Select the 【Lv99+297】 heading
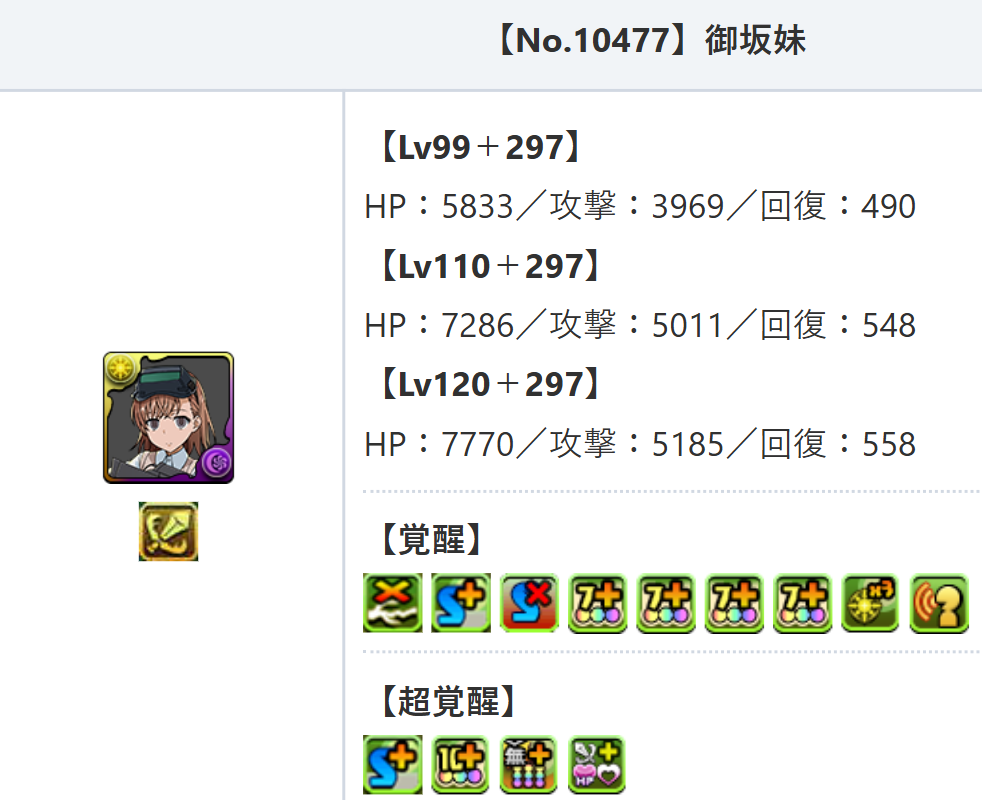The image size is (982, 800). [480, 147]
